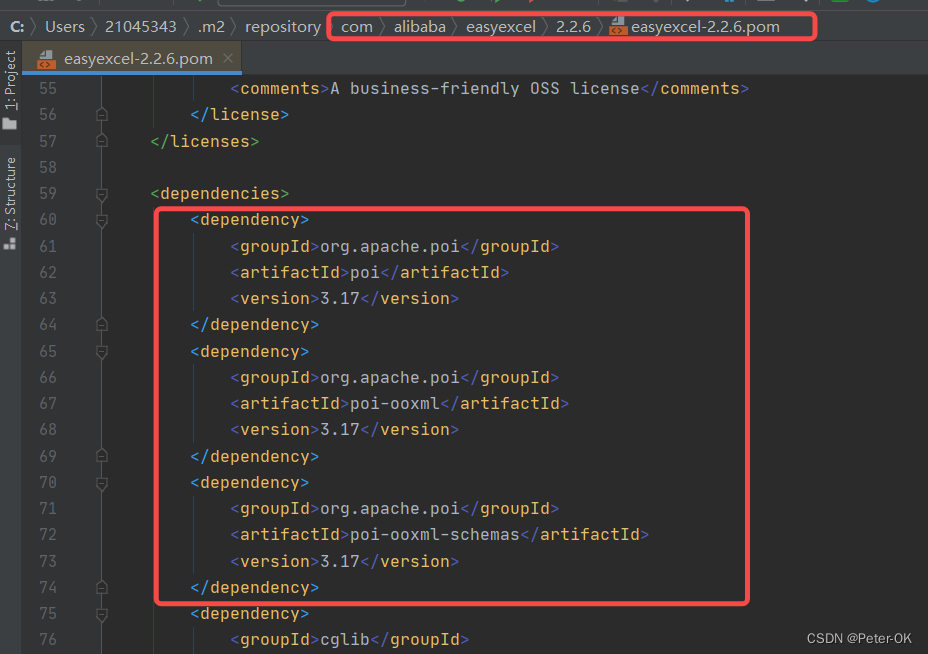Click the Maven pom icon on the editor tab
928x654 pixels.
(44, 59)
